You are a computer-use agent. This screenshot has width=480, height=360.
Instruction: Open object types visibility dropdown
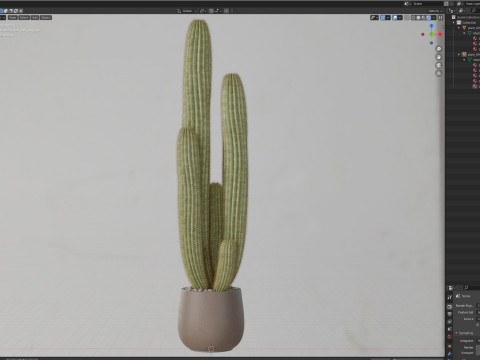pyautogui.click(x=374, y=17)
